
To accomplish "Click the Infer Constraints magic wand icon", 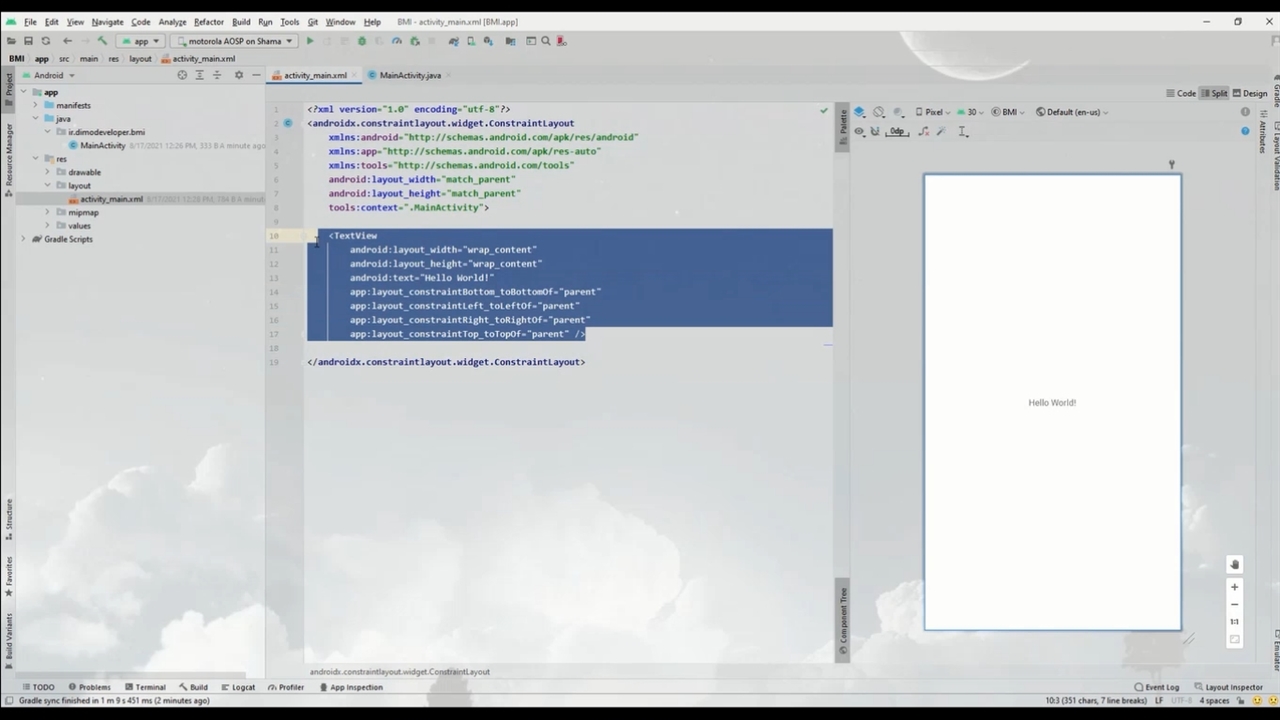I will coord(942,132).
